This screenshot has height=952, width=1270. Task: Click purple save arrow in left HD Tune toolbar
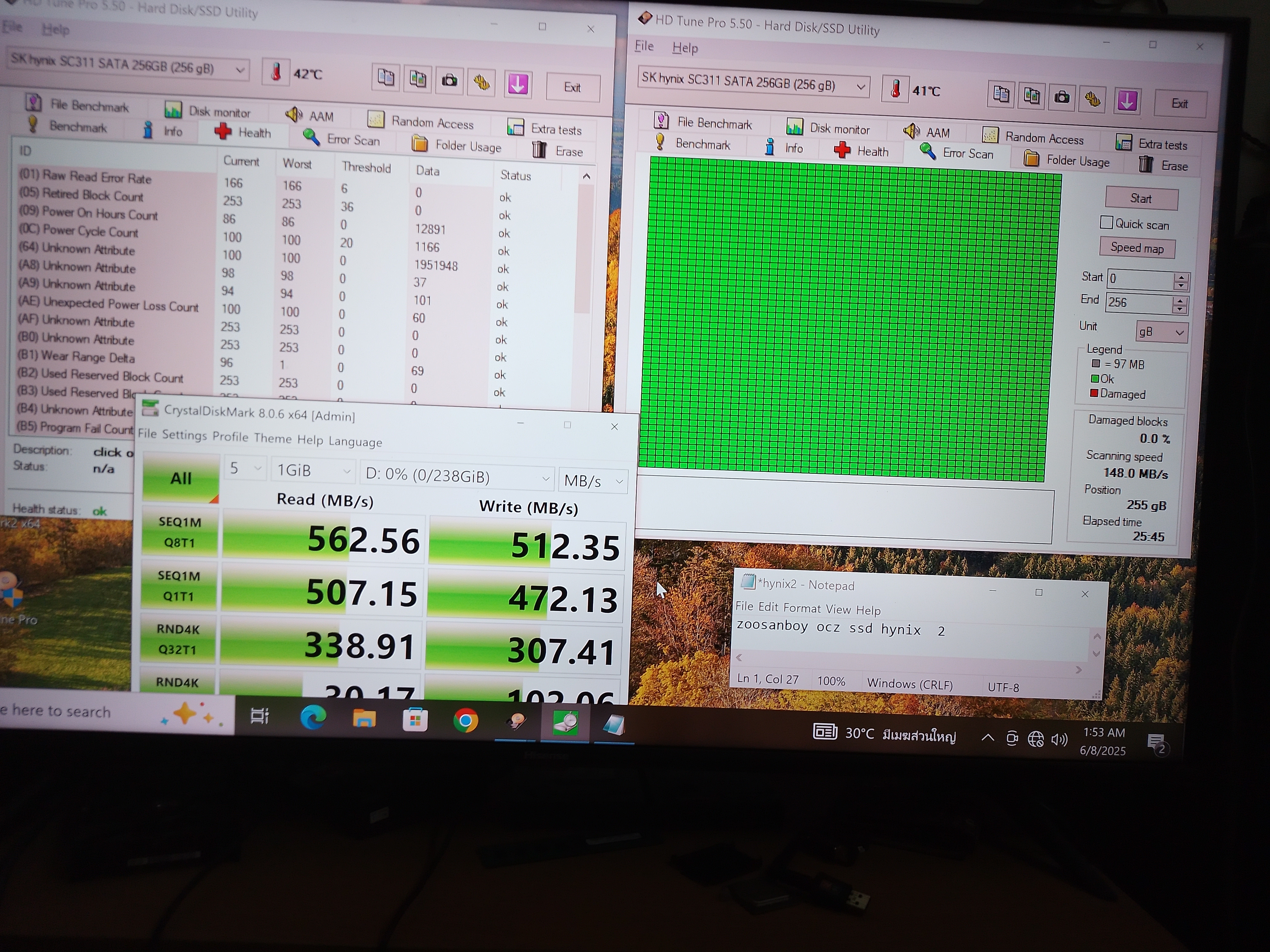click(x=517, y=85)
